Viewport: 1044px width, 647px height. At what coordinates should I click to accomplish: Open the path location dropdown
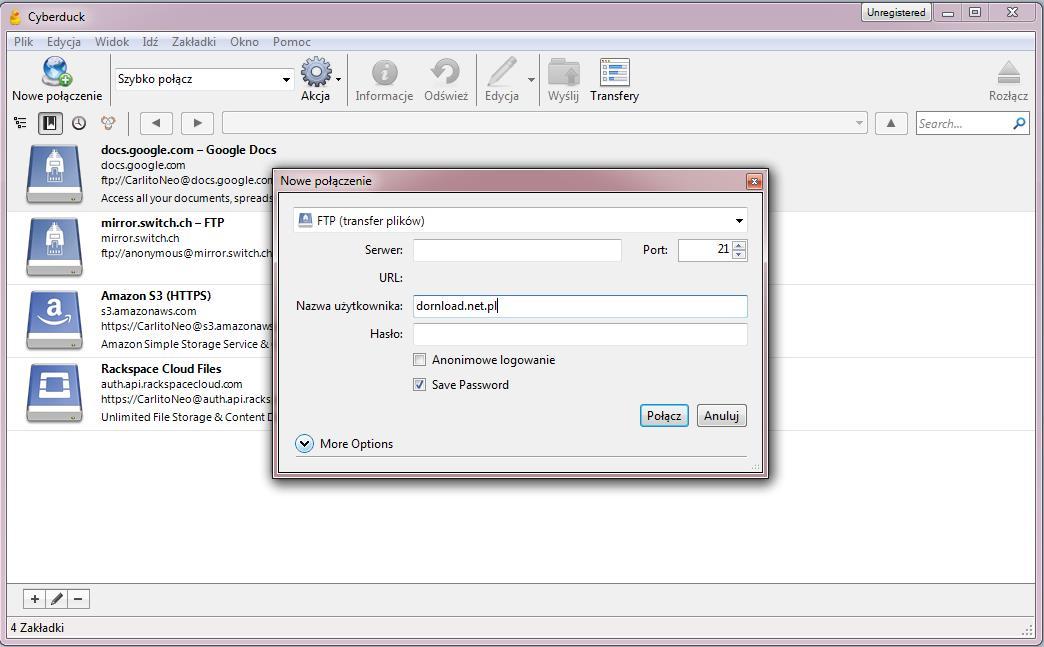click(859, 123)
